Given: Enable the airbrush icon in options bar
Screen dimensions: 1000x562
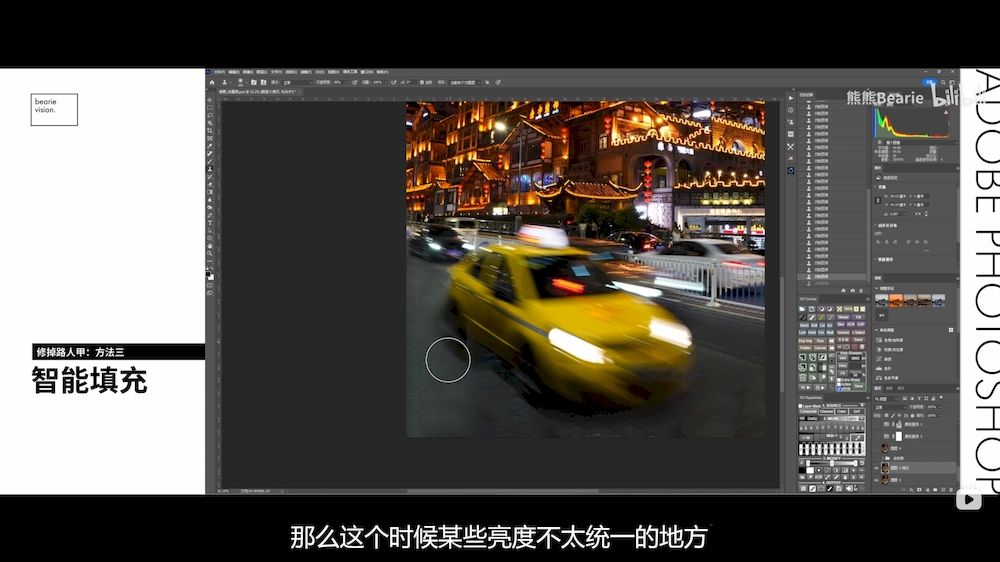Looking at the screenshot, I should pyautogui.click(x=393, y=82).
